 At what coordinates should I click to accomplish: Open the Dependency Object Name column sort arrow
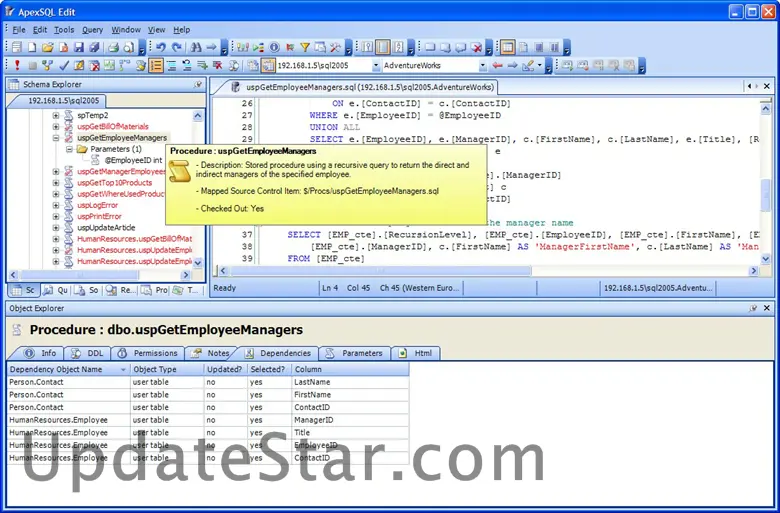tap(123, 370)
